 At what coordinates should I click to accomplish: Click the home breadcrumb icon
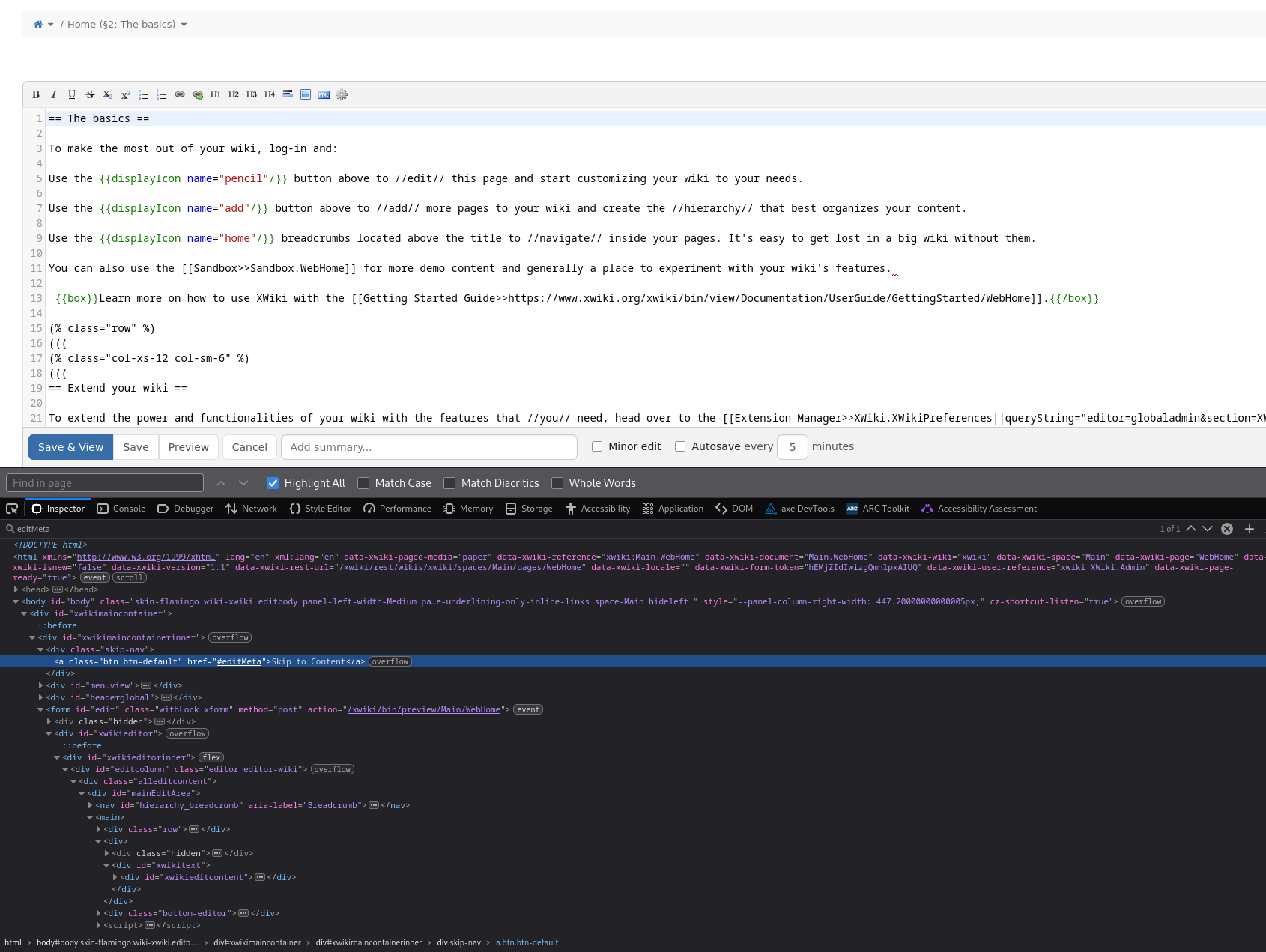[38, 24]
